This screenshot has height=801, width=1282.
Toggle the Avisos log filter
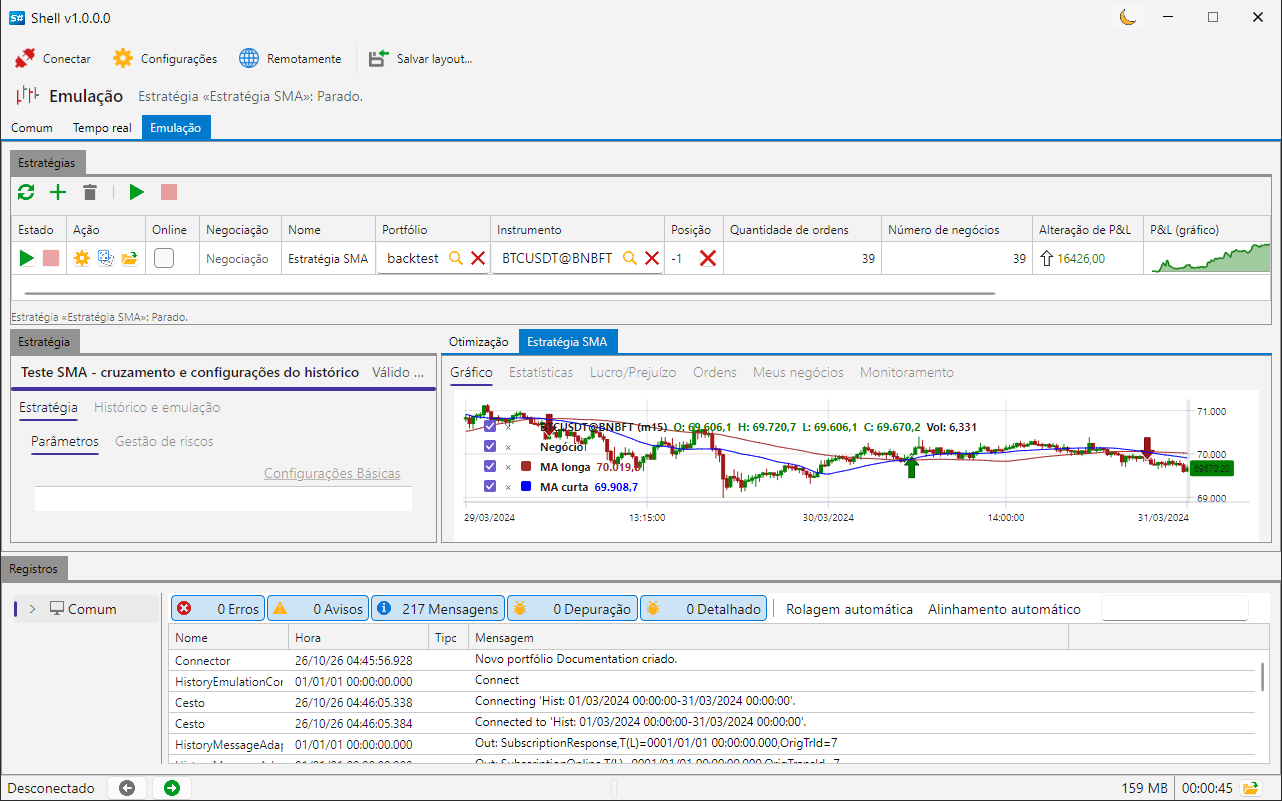click(x=317, y=608)
